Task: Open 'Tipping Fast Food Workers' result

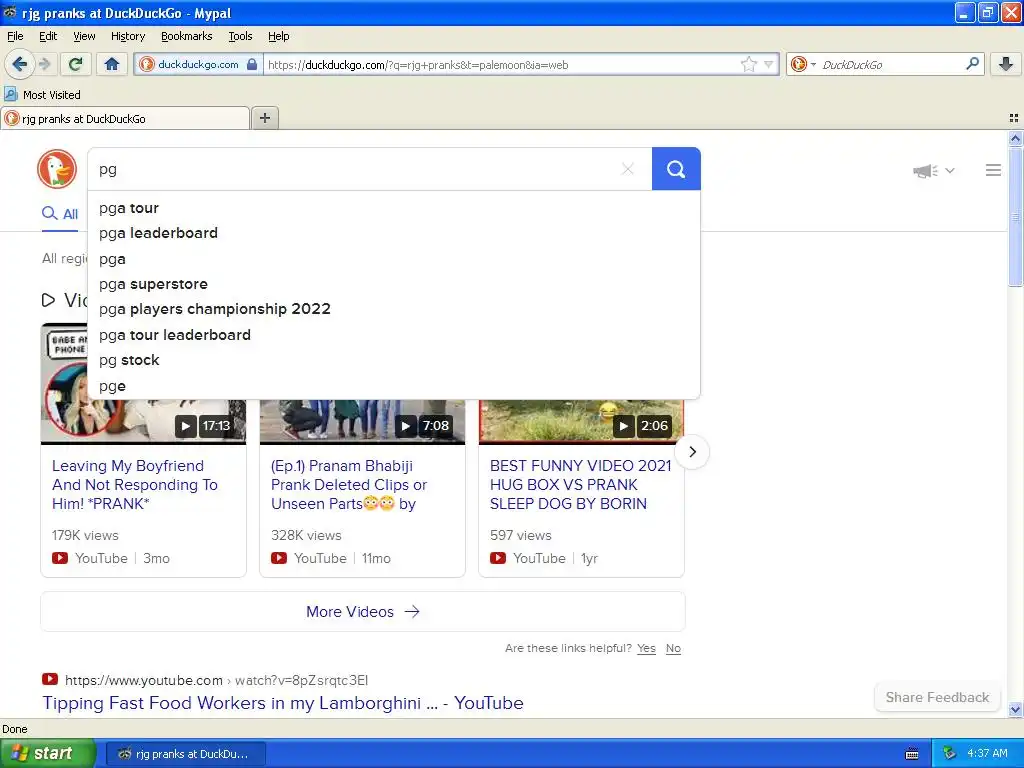Action: tap(283, 703)
